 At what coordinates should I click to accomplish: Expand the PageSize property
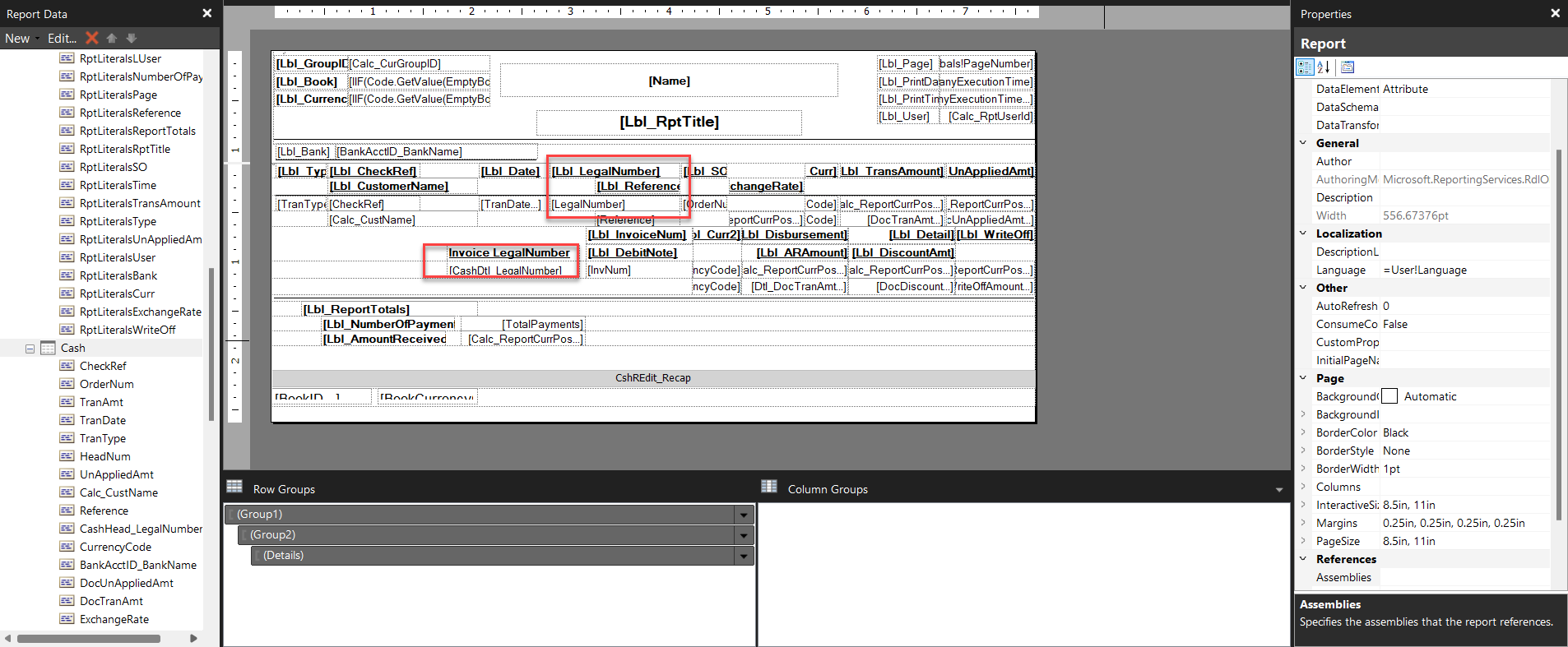[1303, 541]
